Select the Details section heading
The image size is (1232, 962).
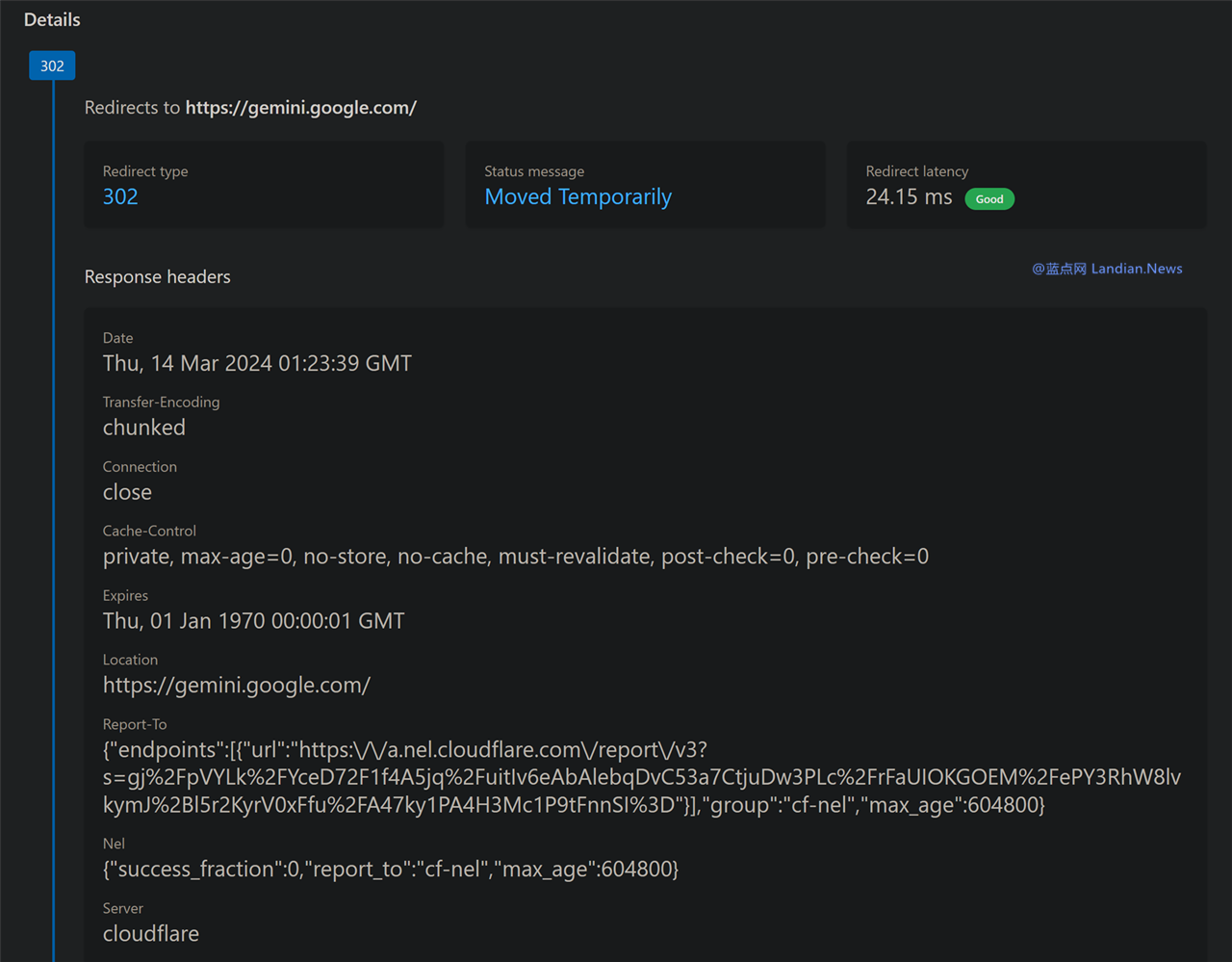52,19
